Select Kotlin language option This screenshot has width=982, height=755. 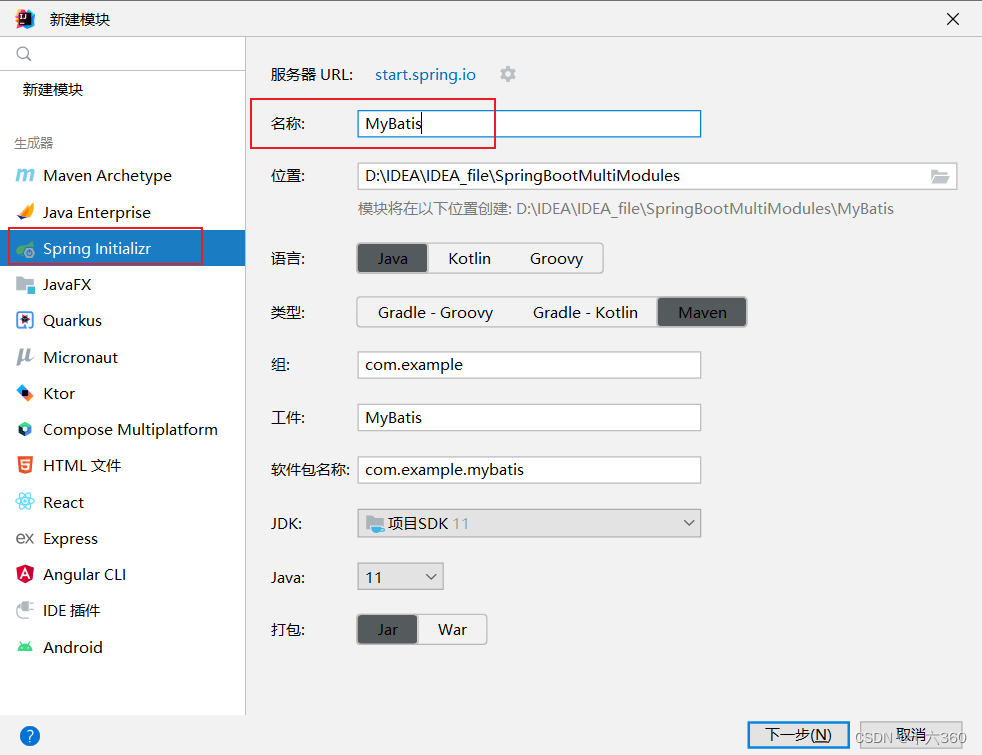tap(470, 259)
